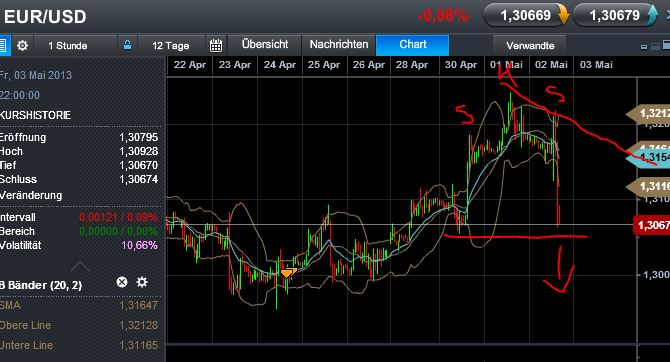670x362 pixels.
Task: Click the Untere Line value 1,31165
Action: point(138,345)
